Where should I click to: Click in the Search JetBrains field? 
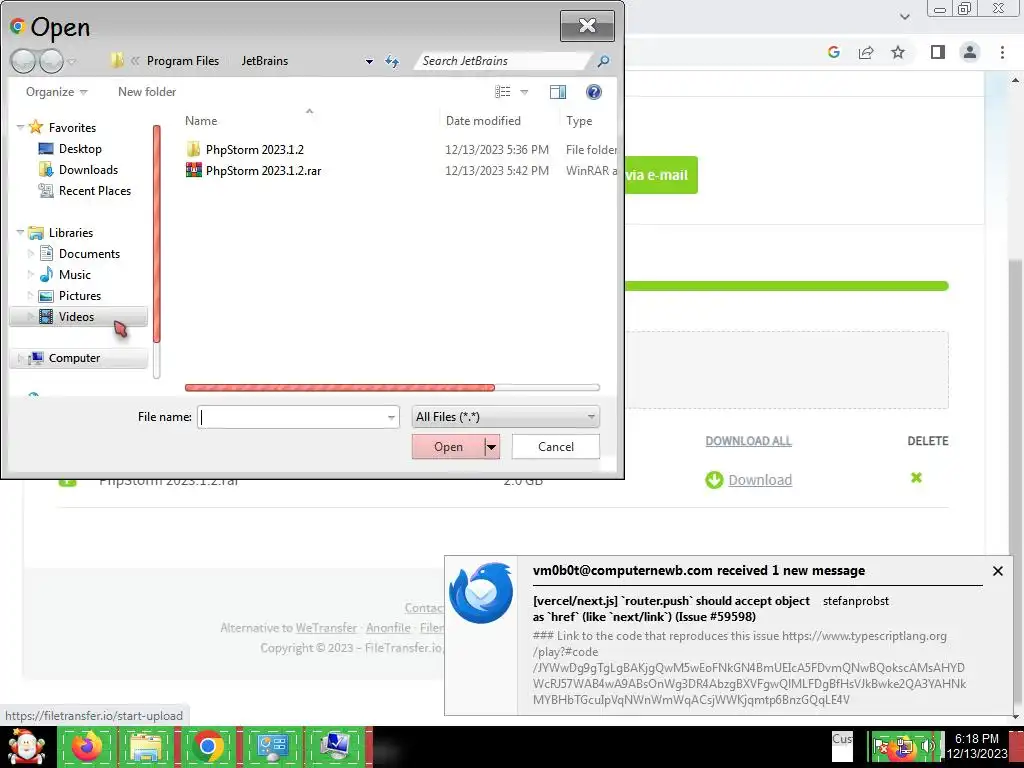point(504,61)
